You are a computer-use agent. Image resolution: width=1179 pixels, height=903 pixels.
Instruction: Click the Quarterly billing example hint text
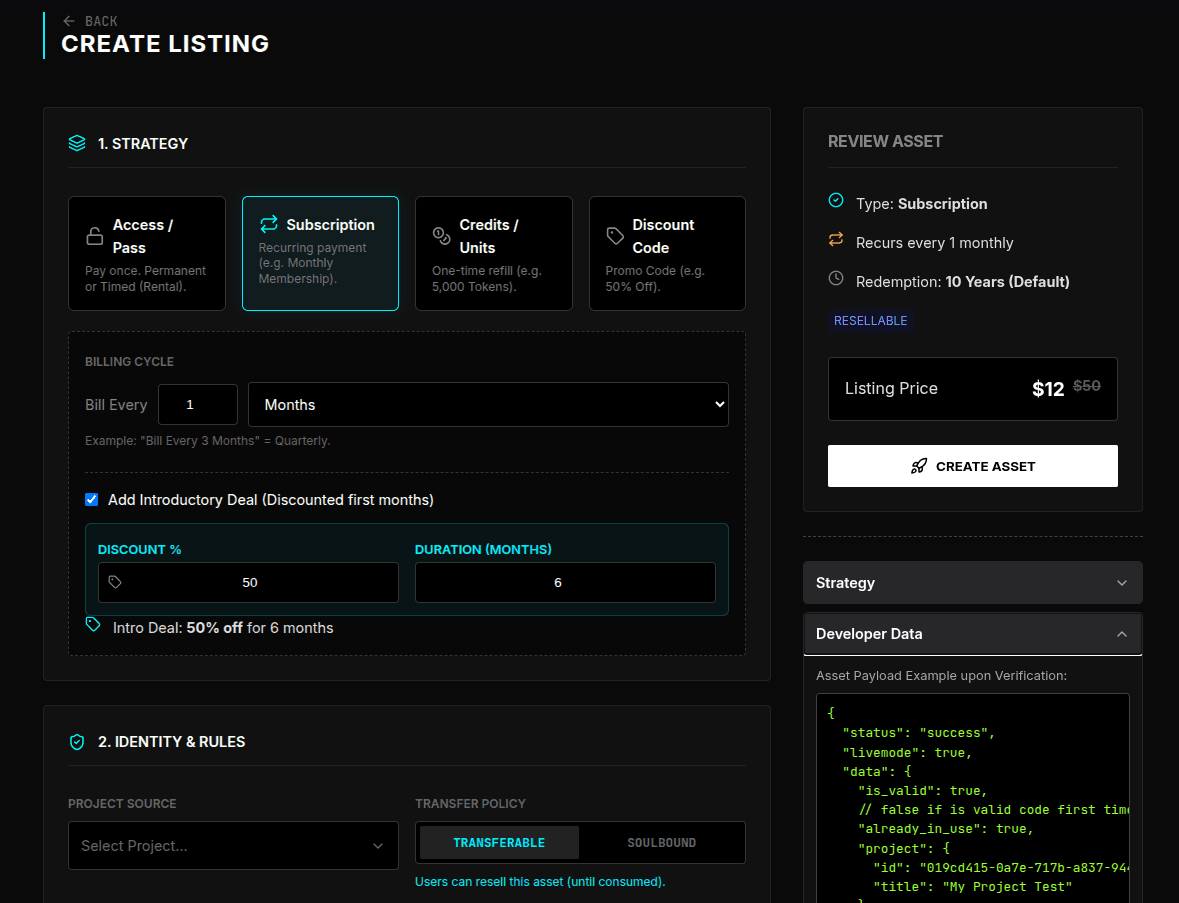pyautogui.click(x=208, y=441)
